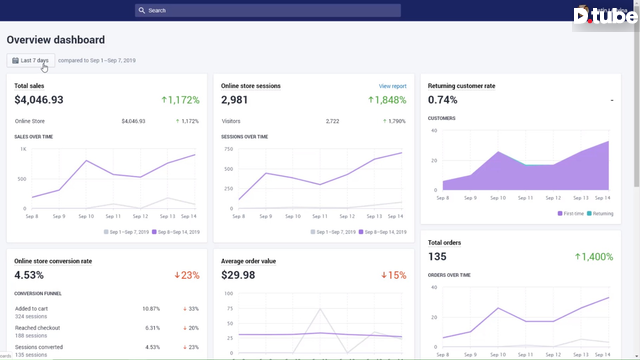Click the Online Store sales row label

30,121
